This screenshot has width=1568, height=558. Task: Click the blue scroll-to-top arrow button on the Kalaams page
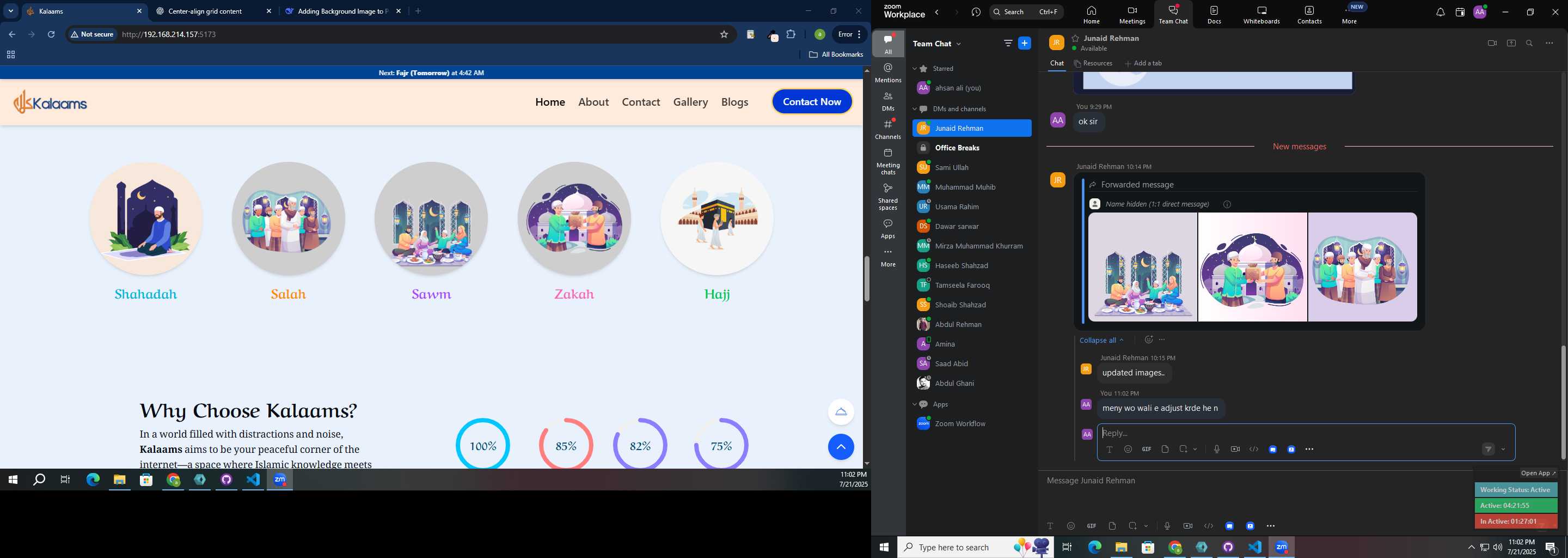click(841, 447)
